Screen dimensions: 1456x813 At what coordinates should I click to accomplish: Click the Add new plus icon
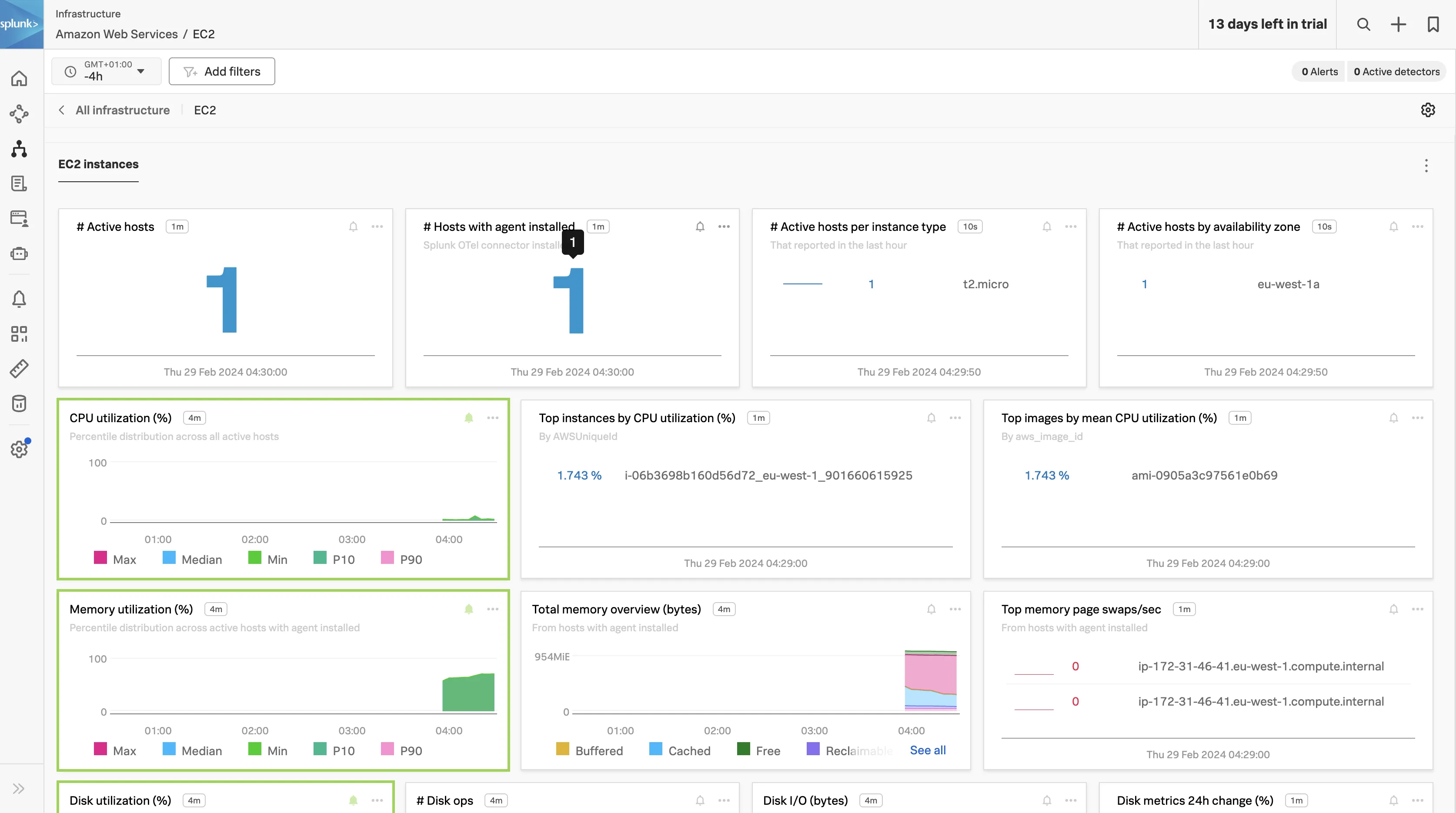tap(1399, 24)
